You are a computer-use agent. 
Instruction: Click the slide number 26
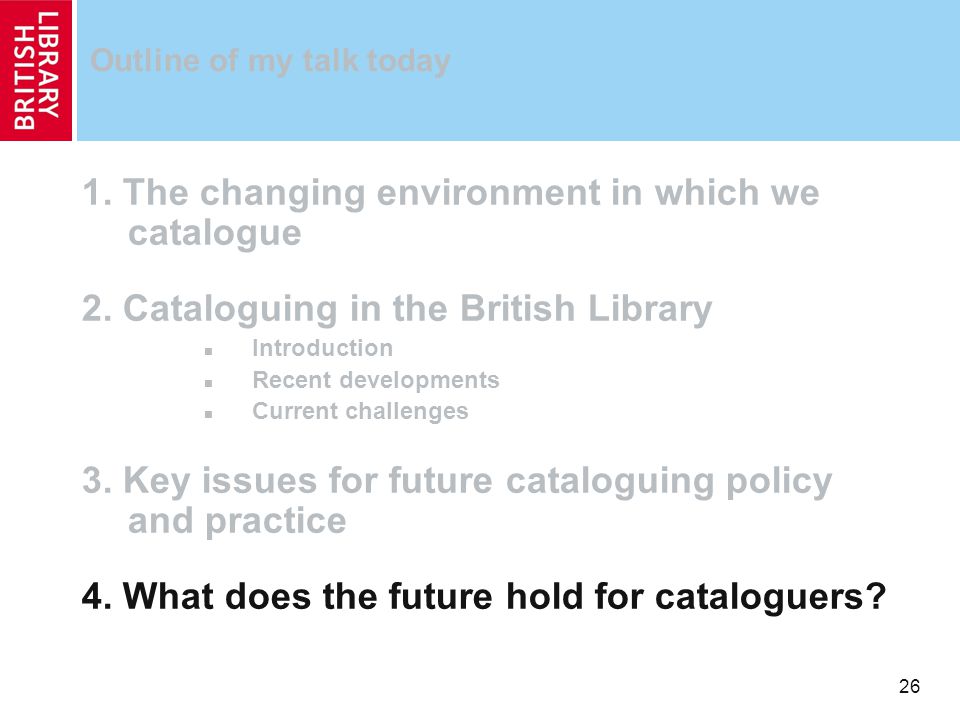(x=909, y=686)
